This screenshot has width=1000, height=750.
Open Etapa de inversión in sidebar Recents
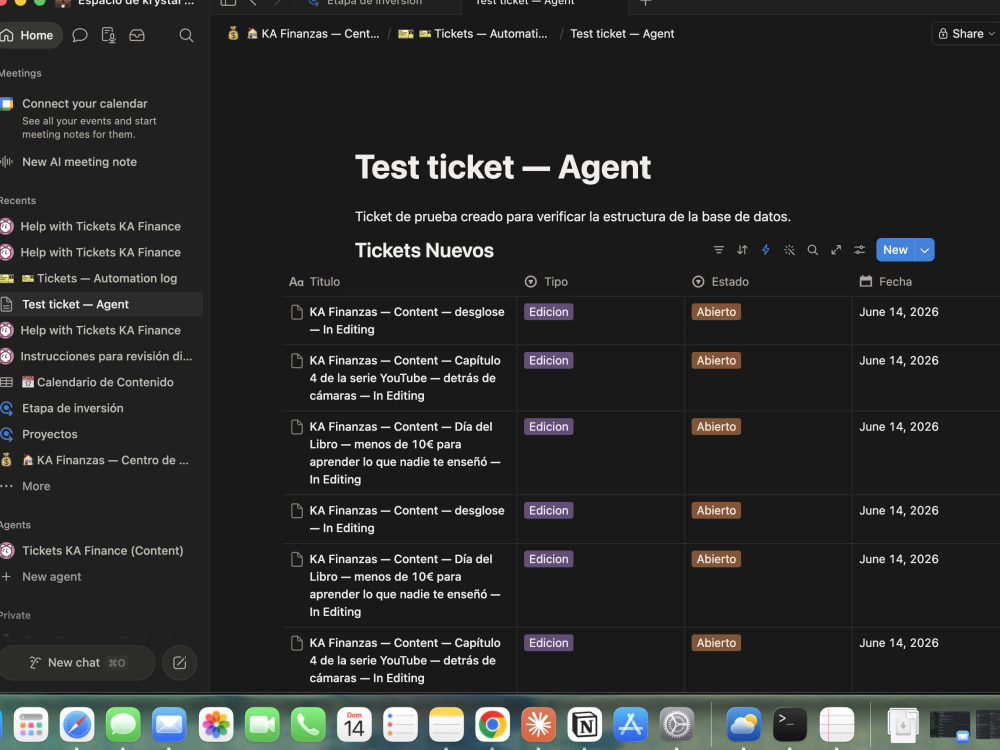pyautogui.click(x=99, y=408)
